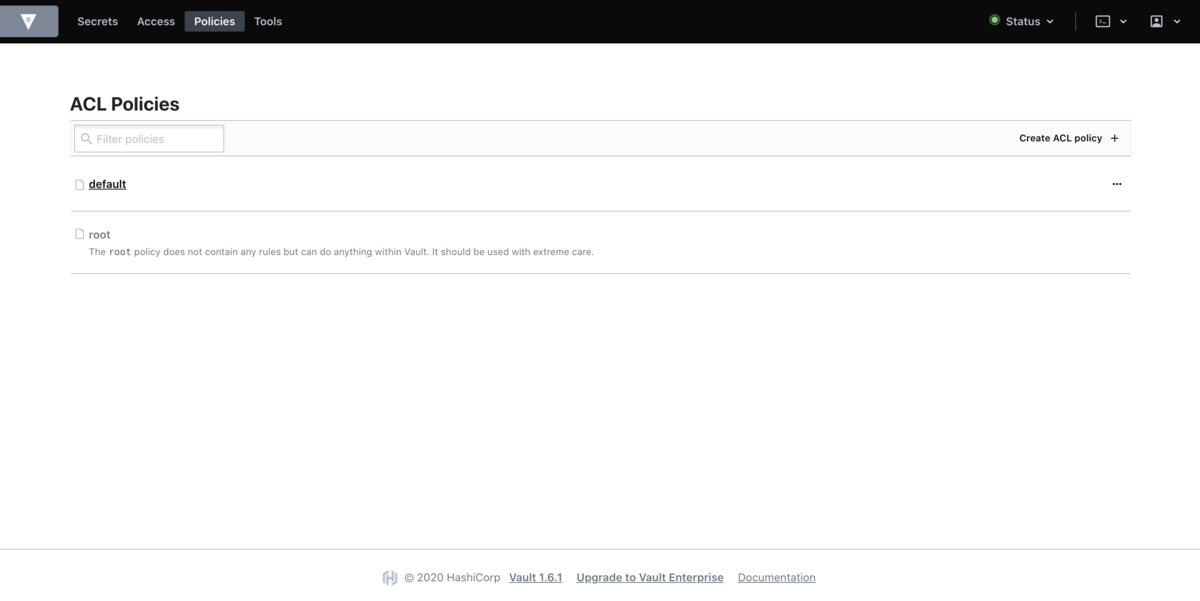This screenshot has height=601, width=1200.
Task: Click the file icon next to default
Action: coord(80,184)
